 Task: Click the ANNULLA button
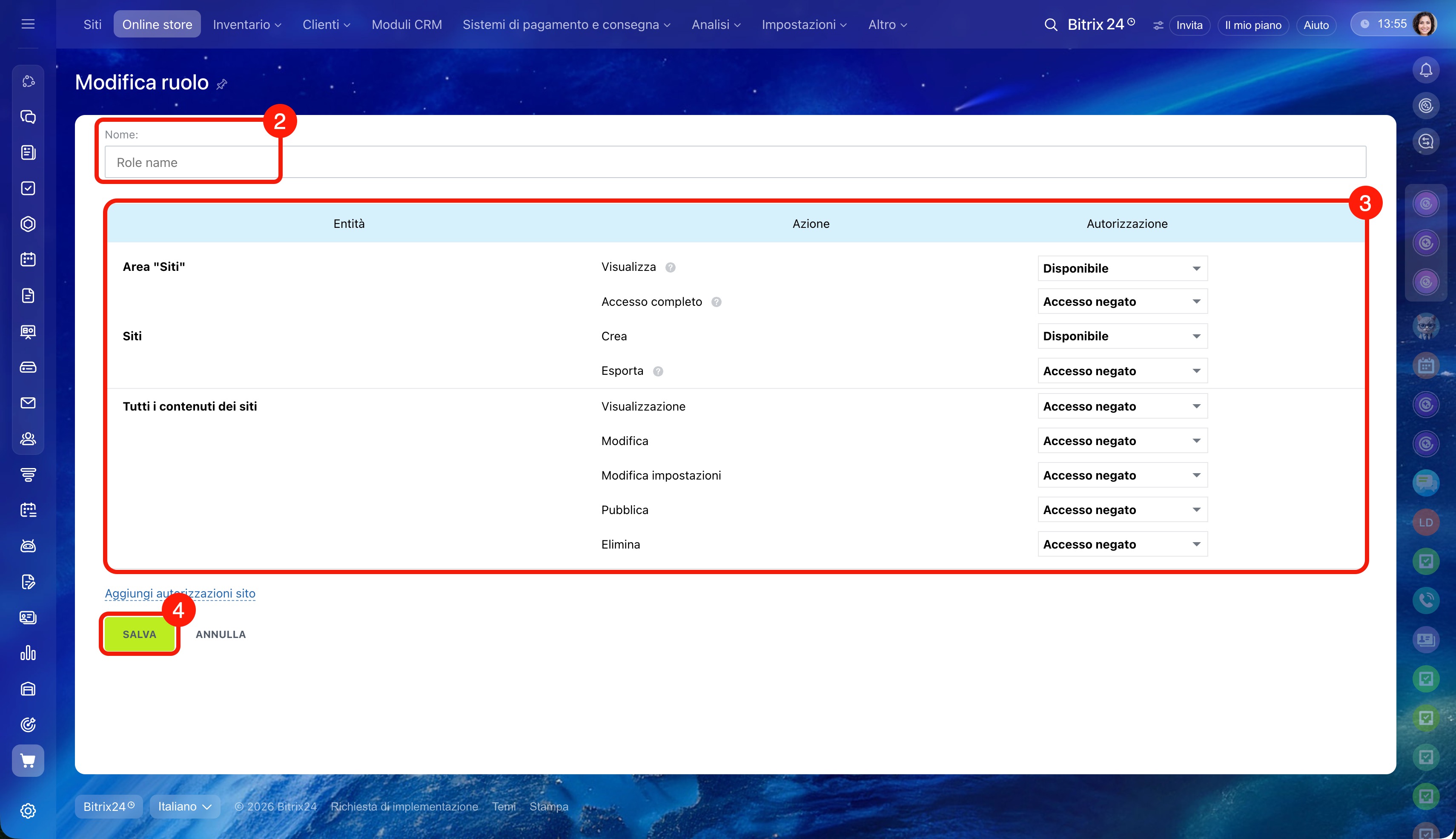(x=221, y=635)
